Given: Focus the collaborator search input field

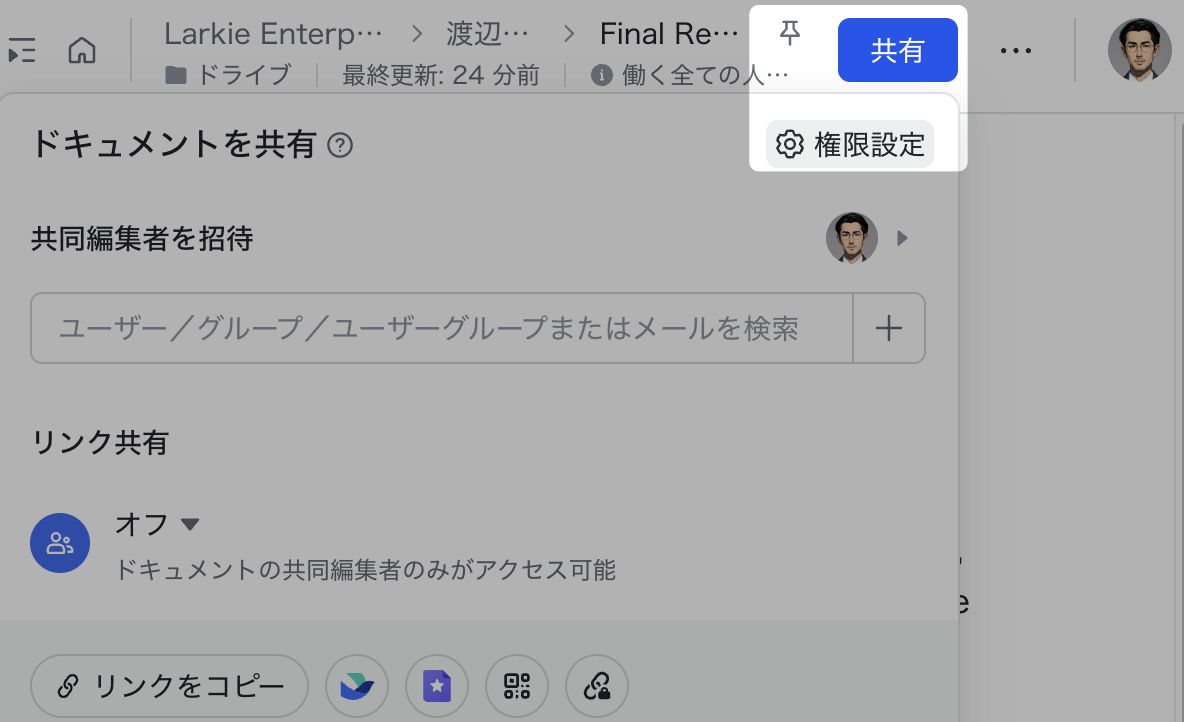Looking at the screenshot, I should click(x=440, y=328).
